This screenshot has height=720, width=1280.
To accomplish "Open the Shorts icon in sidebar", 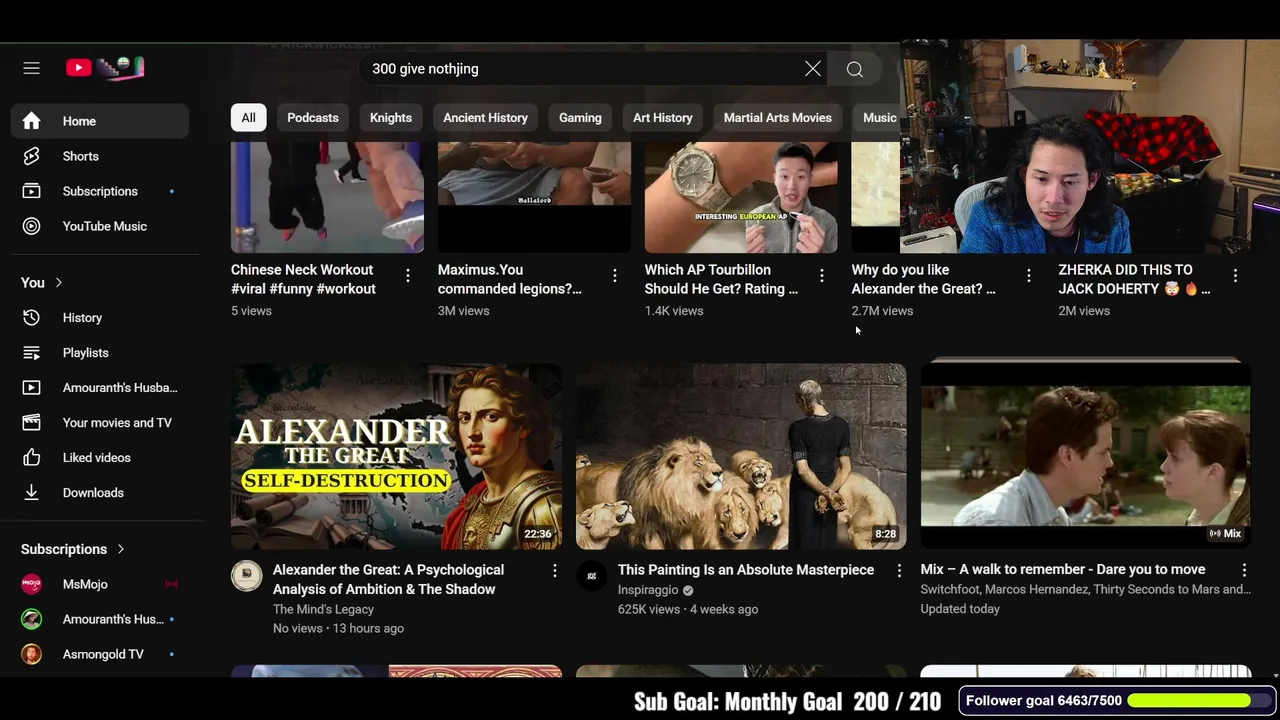I will (31, 156).
